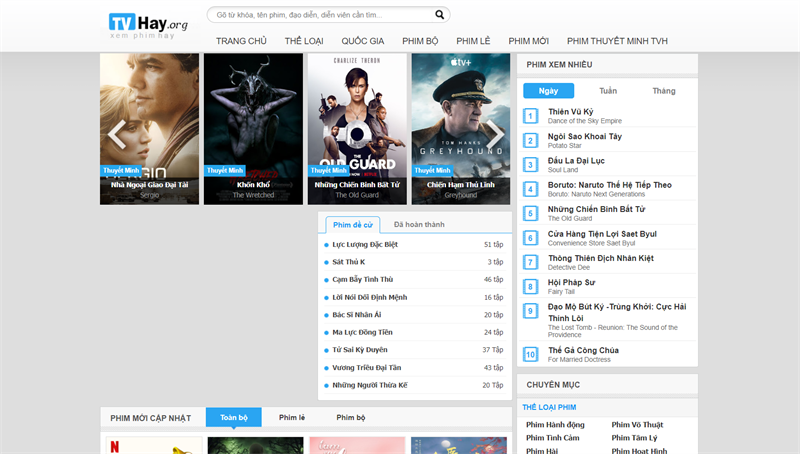Open Thế Gả Công Chúa link

583,350
